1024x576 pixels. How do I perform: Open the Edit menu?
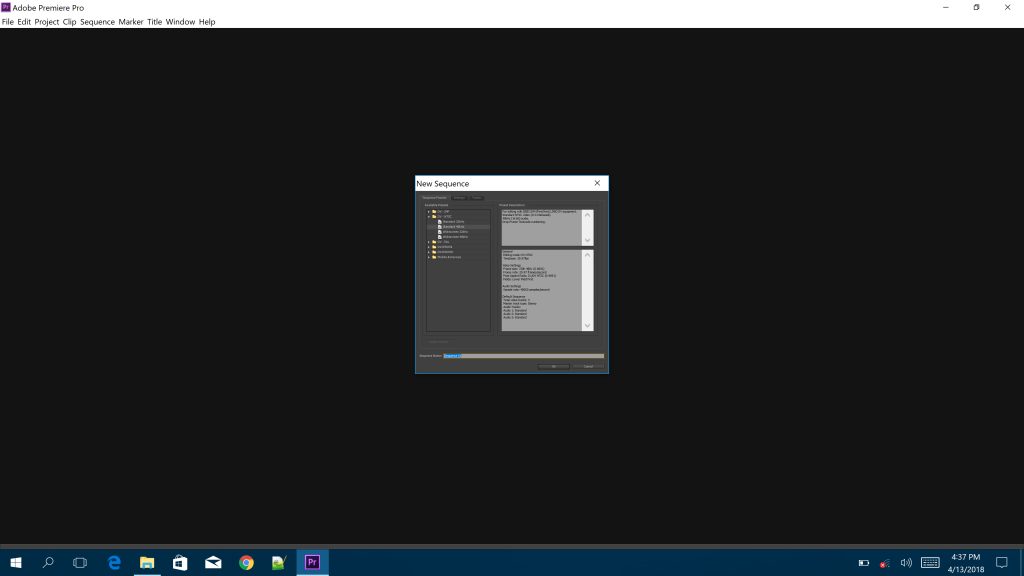pyautogui.click(x=24, y=22)
